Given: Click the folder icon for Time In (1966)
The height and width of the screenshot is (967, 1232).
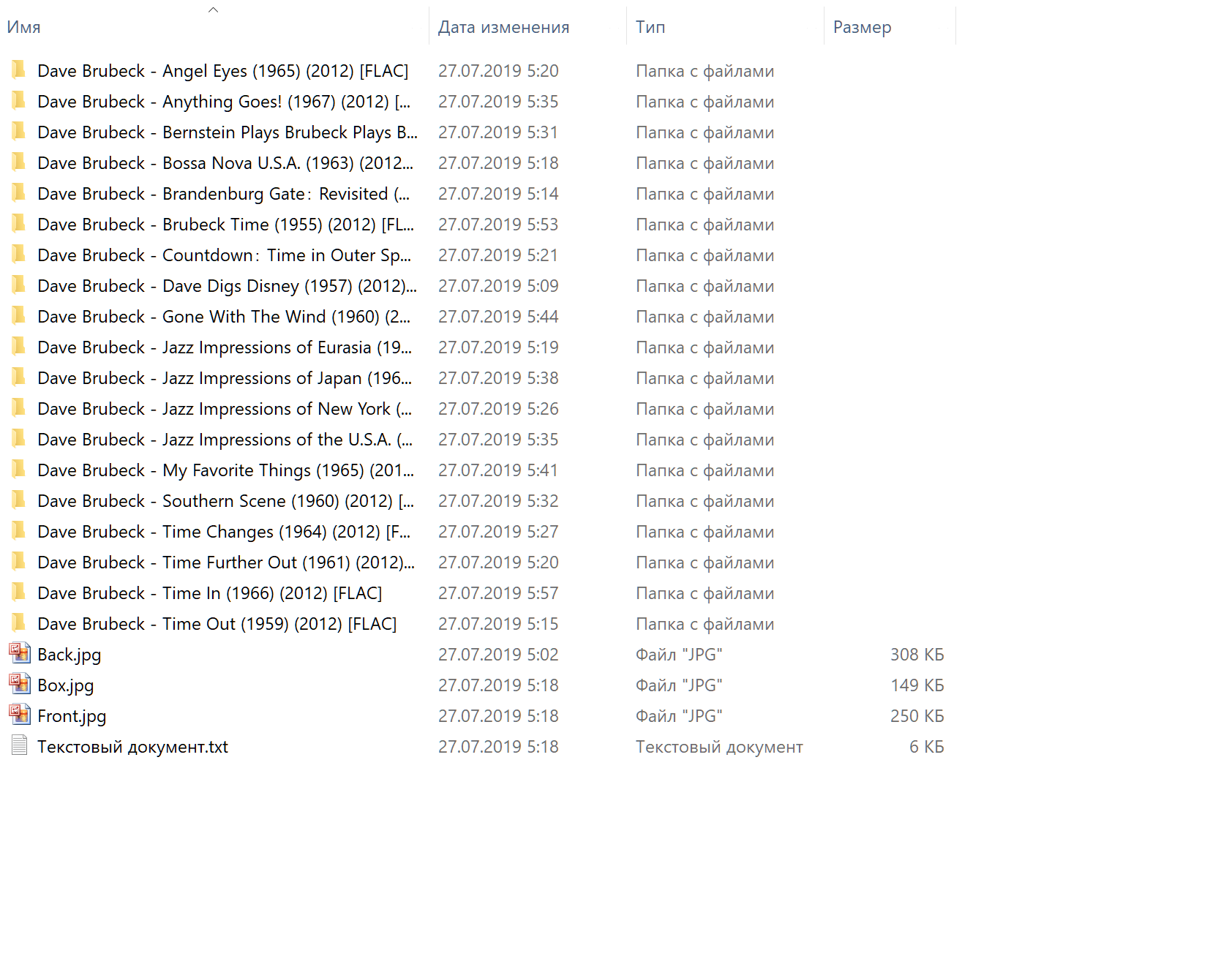Looking at the screenshot, I should [x=19, y=592].
